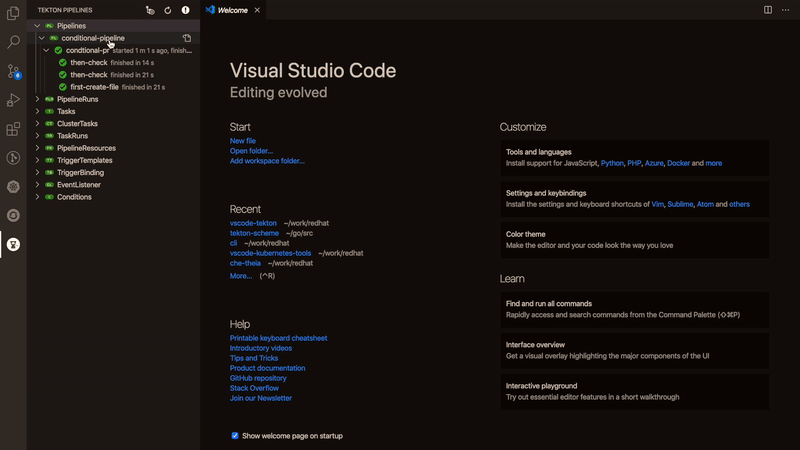Screen dimensions: 800x450
Task: Open the OpenShift activity bar icon
Action: [13, 215]
